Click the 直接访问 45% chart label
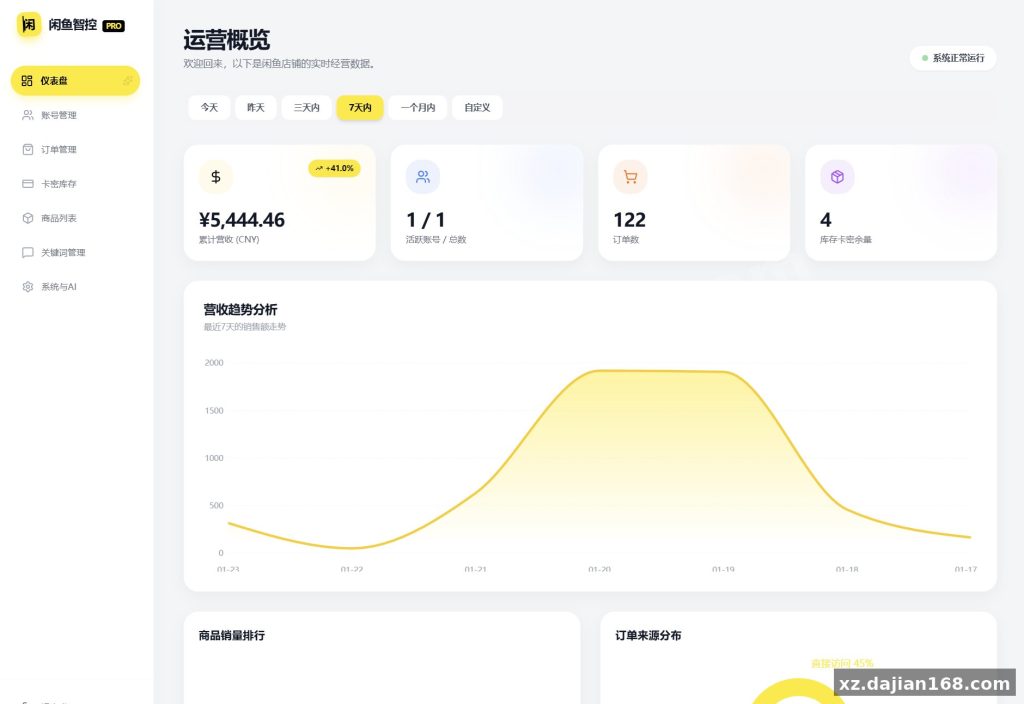The width and height of the screenshot is (1024, 704). [x=842, y=664]
